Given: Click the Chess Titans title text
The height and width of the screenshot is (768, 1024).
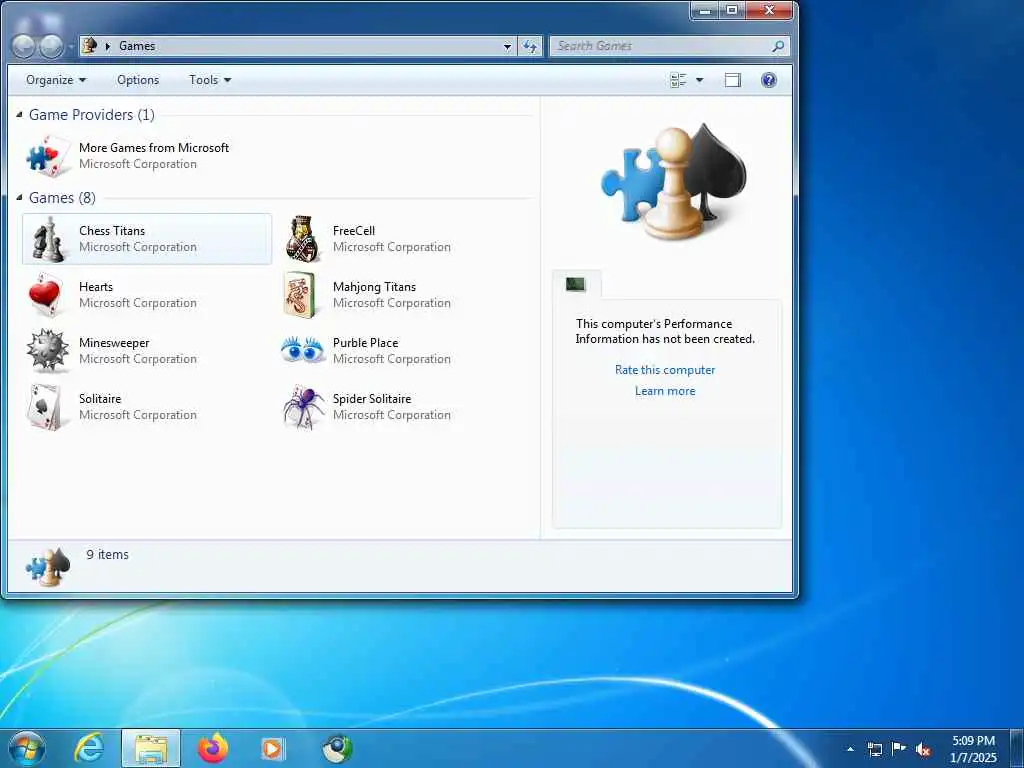Looking at the screenshot, I should click(x=112, y=231).
